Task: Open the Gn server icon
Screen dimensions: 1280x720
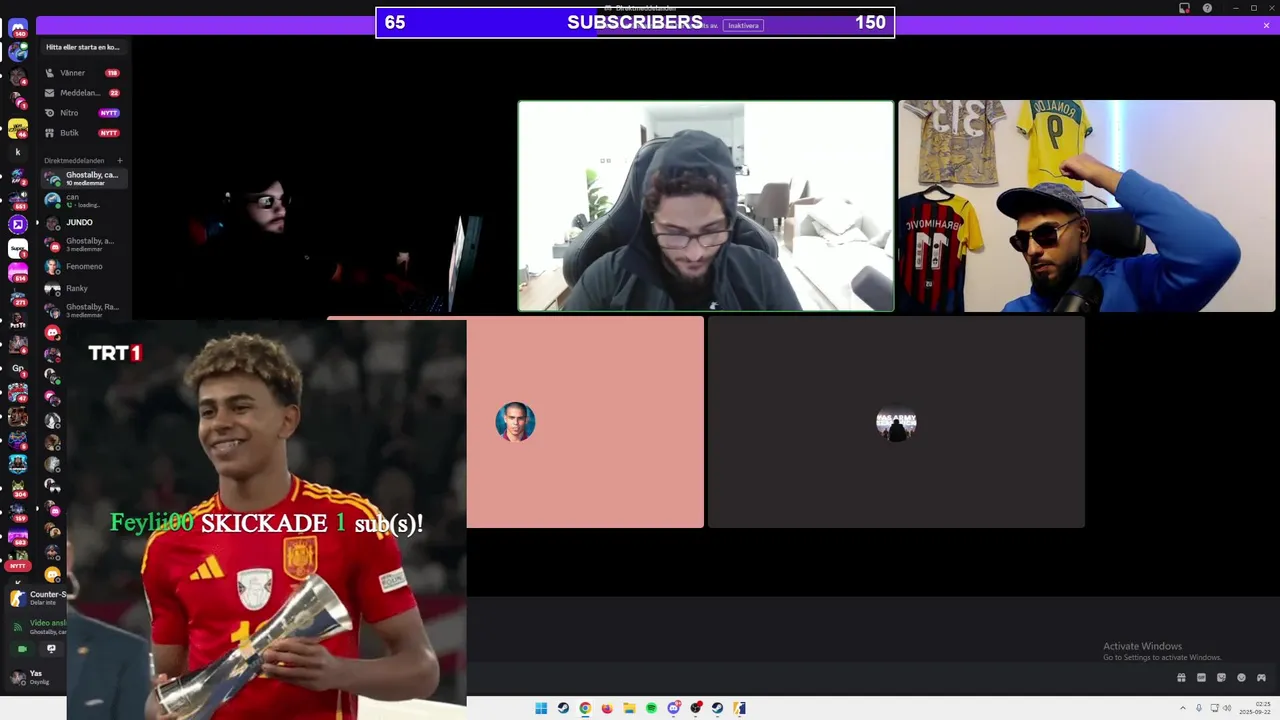Action: tap(17, 368)
